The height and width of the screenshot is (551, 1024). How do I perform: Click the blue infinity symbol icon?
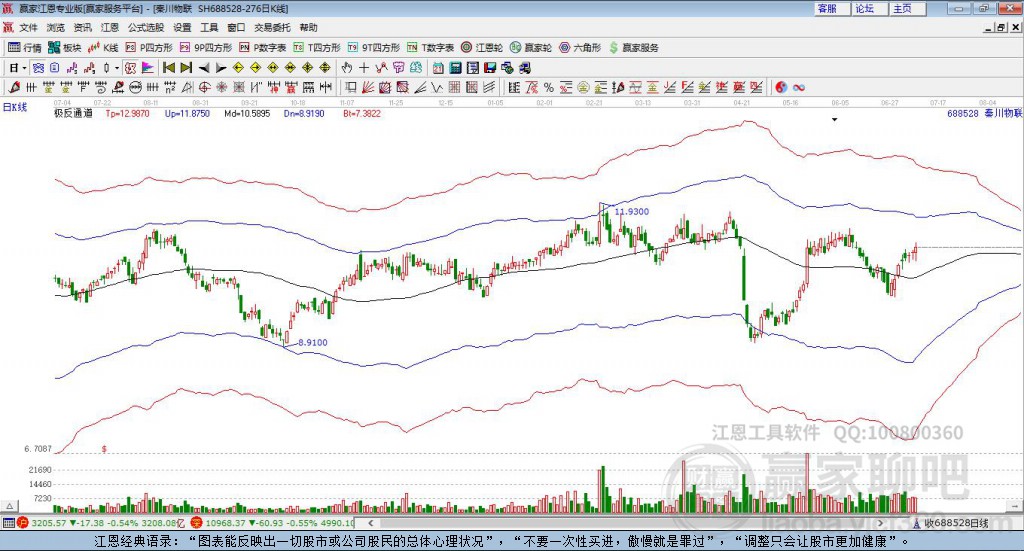pyautogui.click(x=799, y=87)
